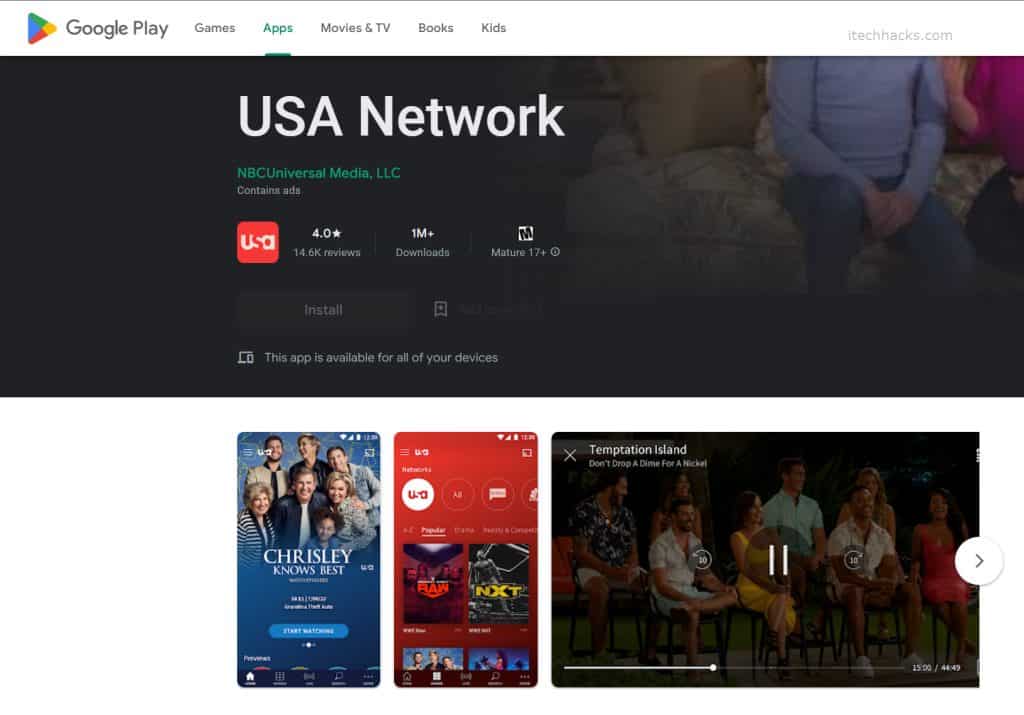Pause the Temptation Island video preview

(x=777, y=558)
